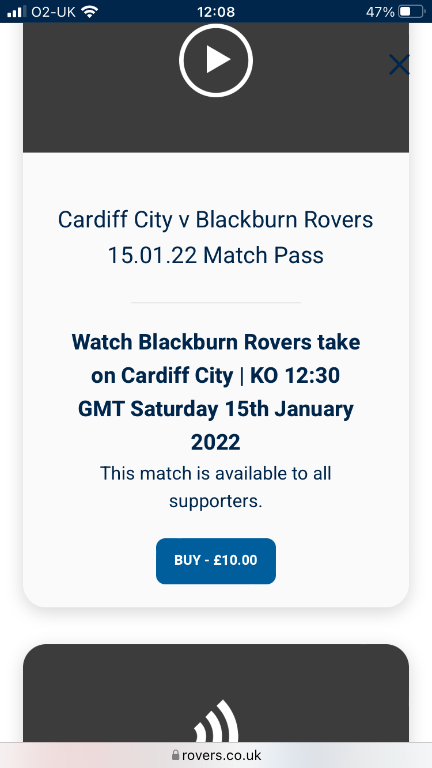Open the dark video thumbnail of first card

coord(216,87)
